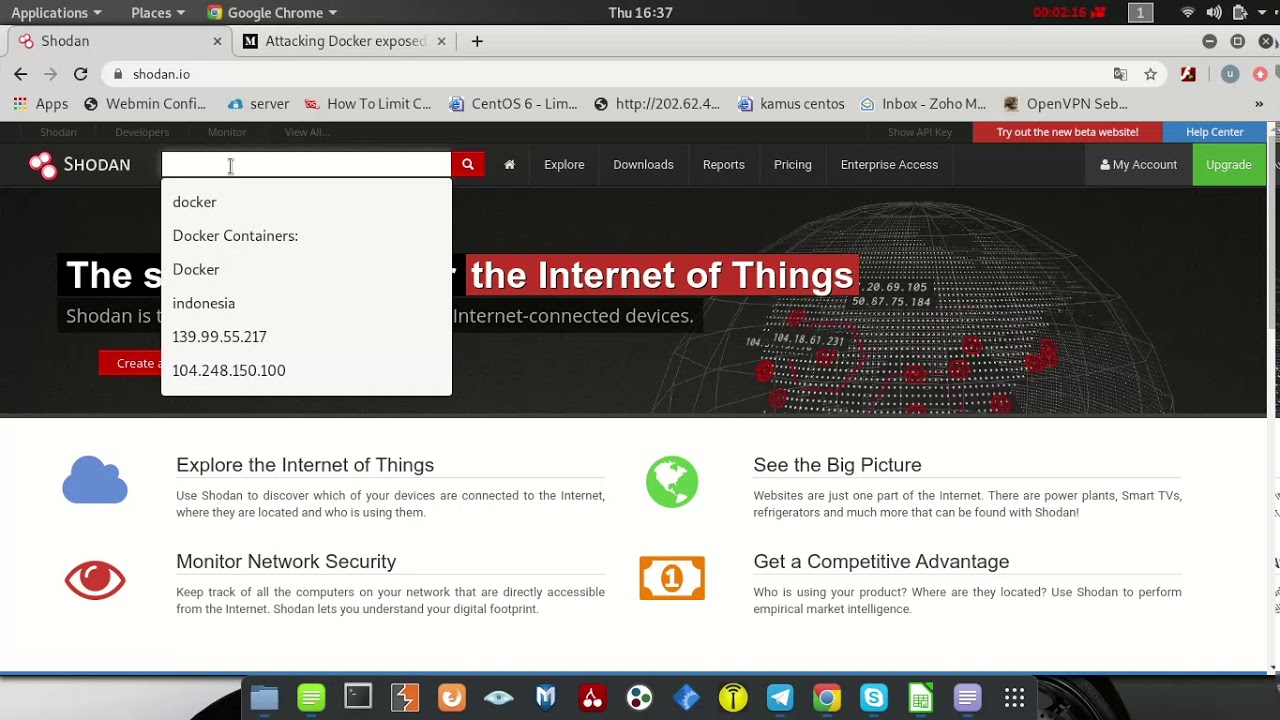1280x720 pixels.
Task: Show more bookmarks with the chevron
Action: point(1259,104)
